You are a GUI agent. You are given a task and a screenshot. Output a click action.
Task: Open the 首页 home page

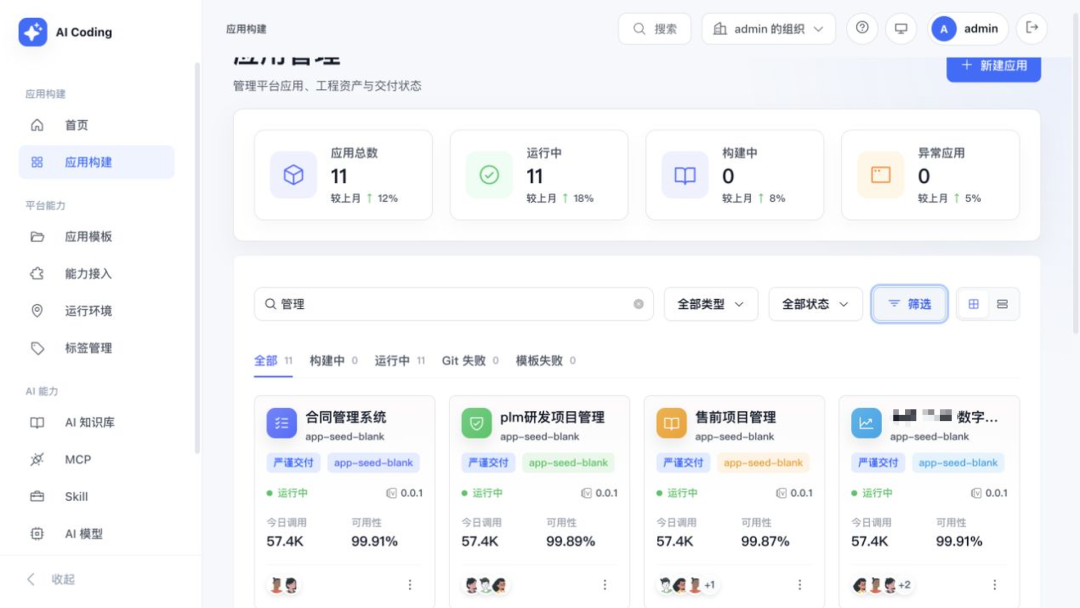pyautogui.click(x=96, y=125)
